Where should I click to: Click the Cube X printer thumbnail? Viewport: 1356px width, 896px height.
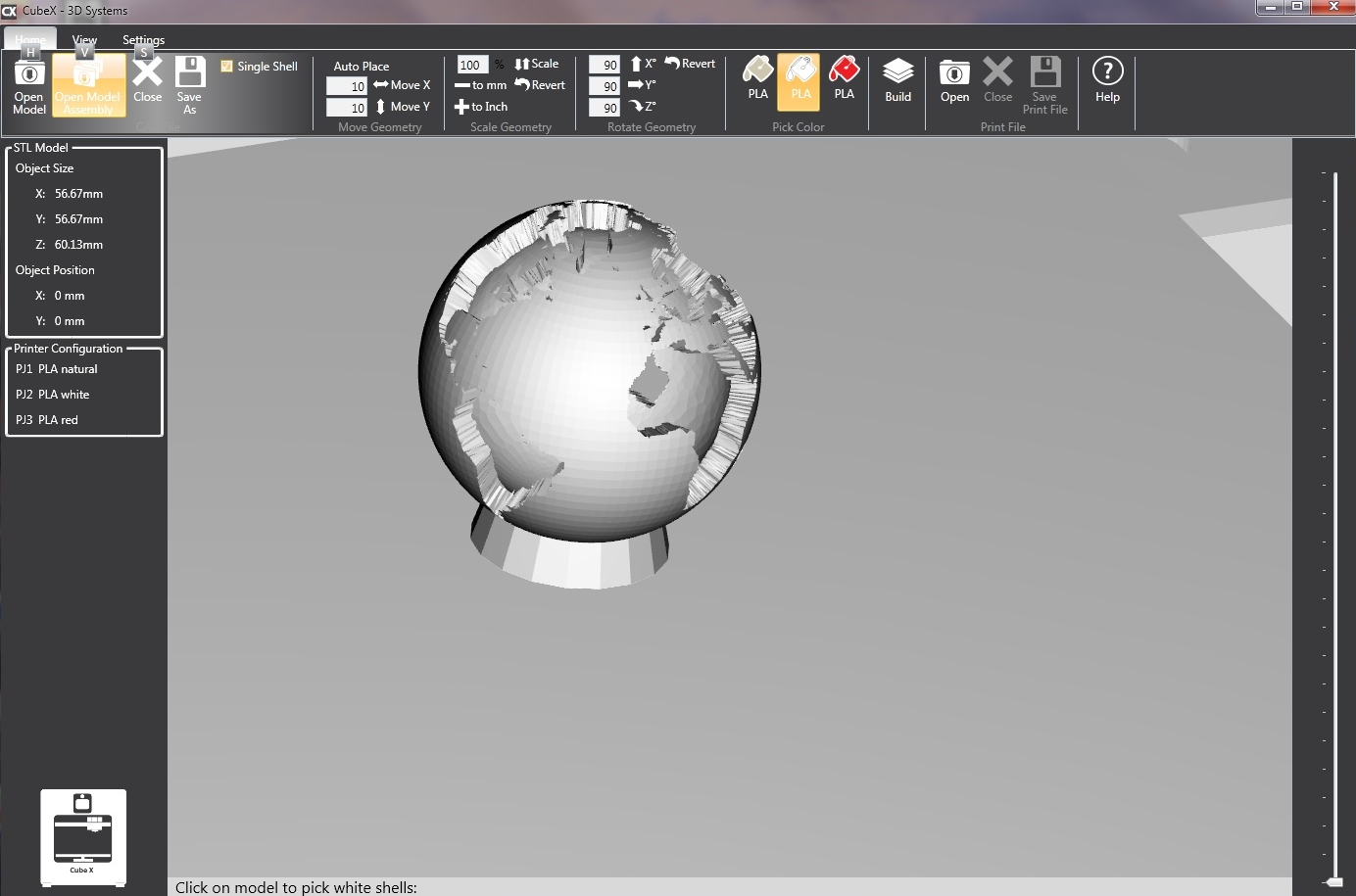click(83, 838)
